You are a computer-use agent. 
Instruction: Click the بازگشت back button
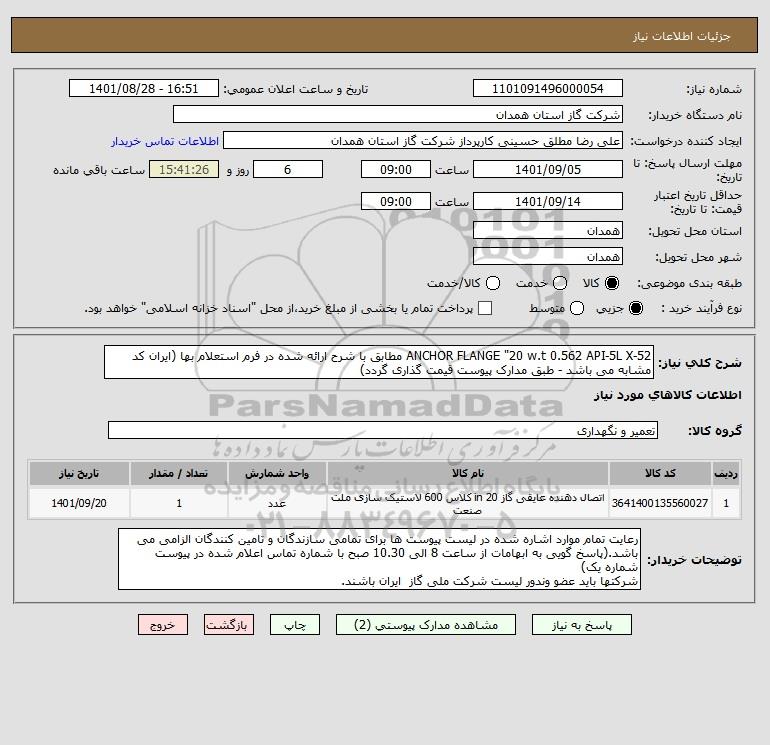(229, 625)
